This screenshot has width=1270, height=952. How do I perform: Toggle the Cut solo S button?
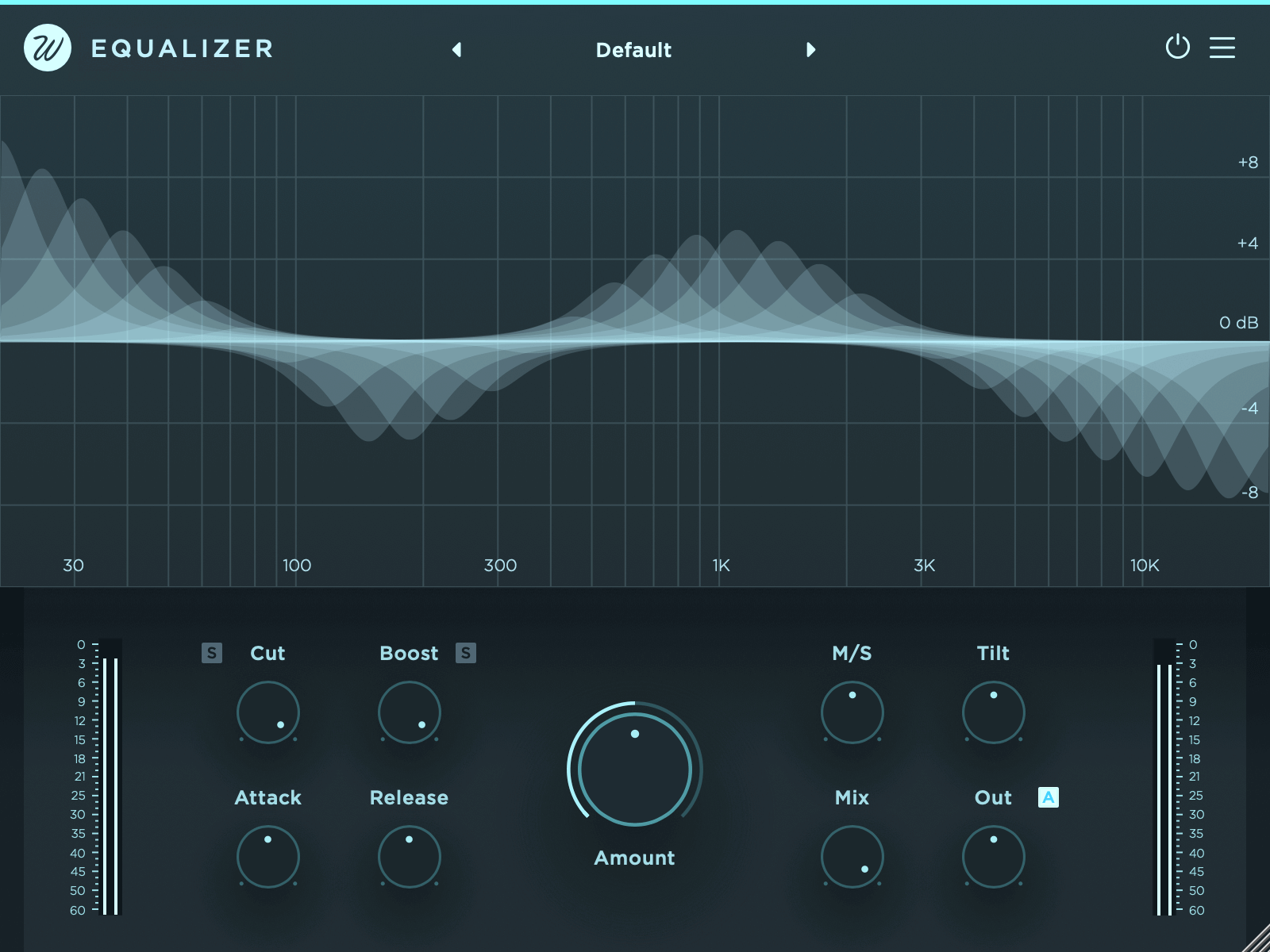[x=212, y=653]
